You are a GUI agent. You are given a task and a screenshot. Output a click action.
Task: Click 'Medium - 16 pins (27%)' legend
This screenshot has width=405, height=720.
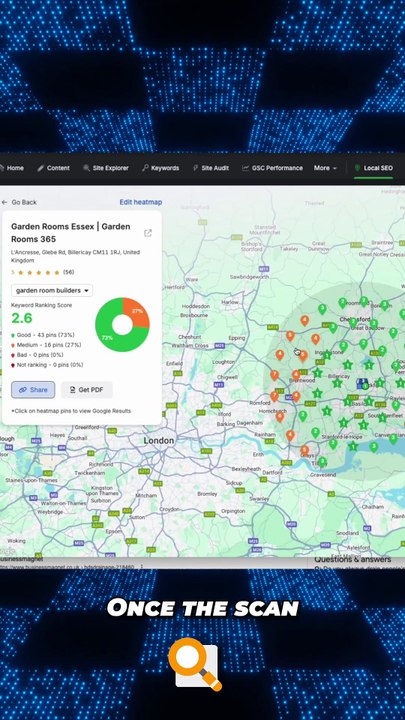click(46, 345)
